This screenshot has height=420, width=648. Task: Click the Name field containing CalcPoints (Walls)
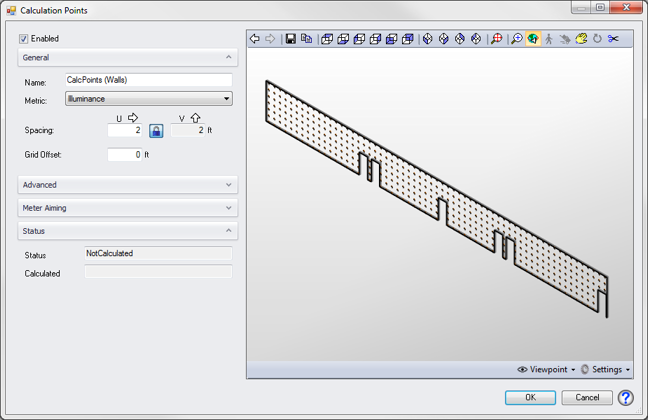coord(148,80)
